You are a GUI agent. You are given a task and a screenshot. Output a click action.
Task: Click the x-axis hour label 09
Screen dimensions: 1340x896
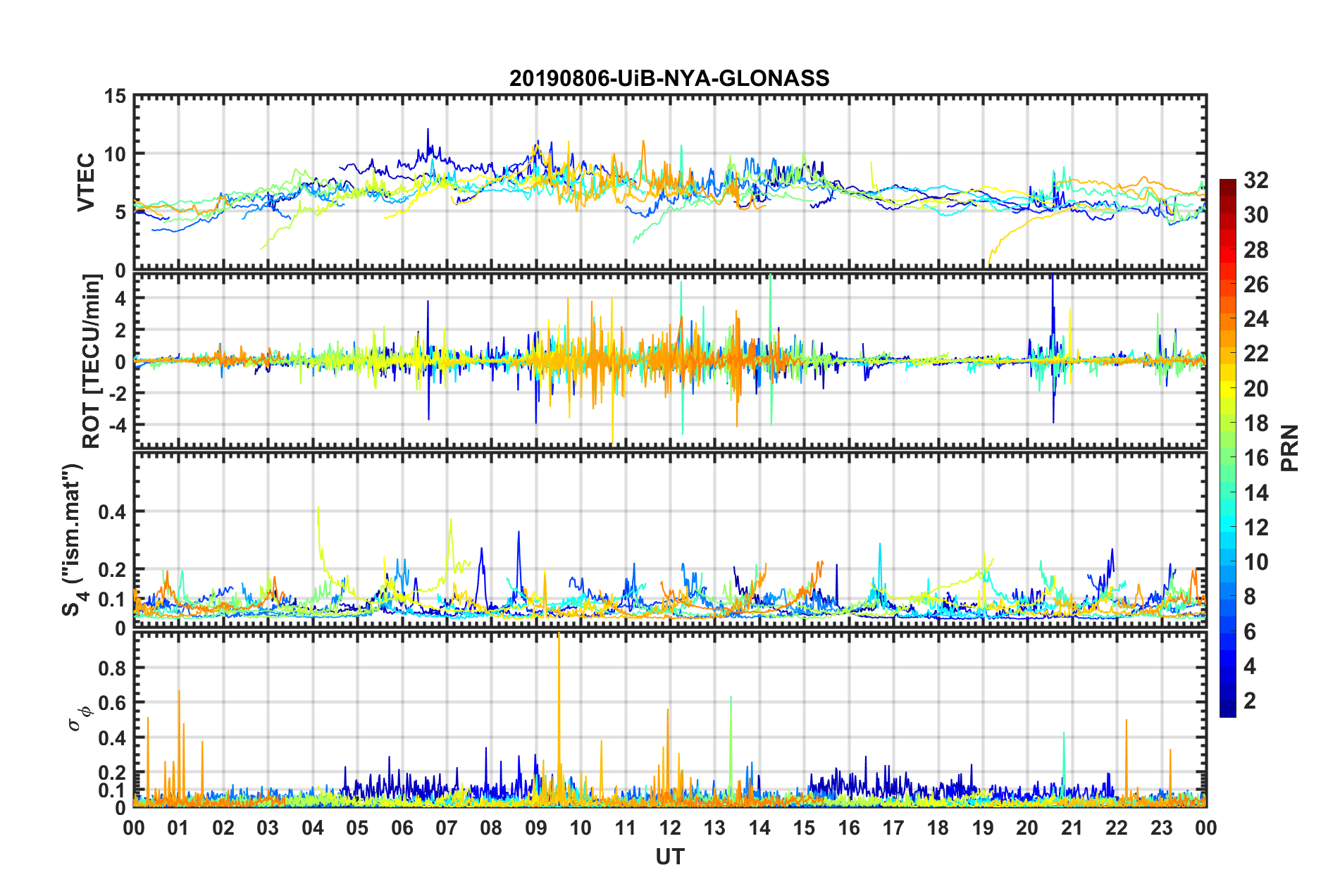(x=536, y=828)
